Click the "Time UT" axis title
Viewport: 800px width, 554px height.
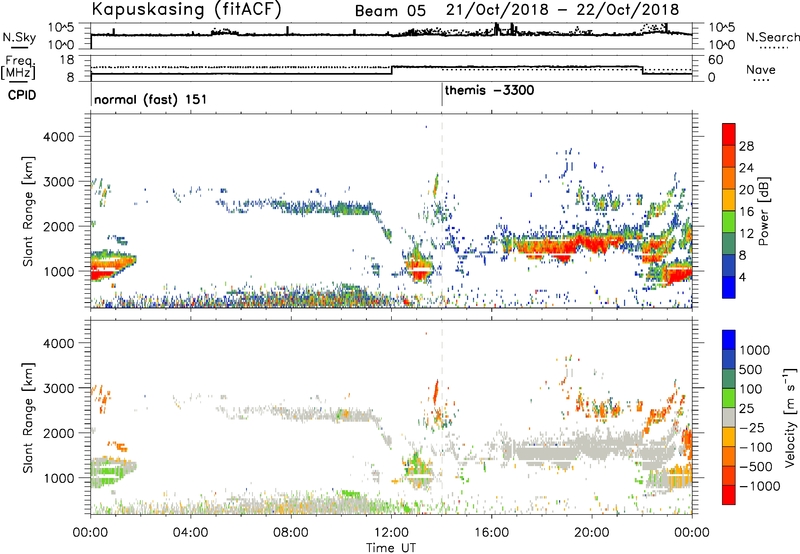391,548
